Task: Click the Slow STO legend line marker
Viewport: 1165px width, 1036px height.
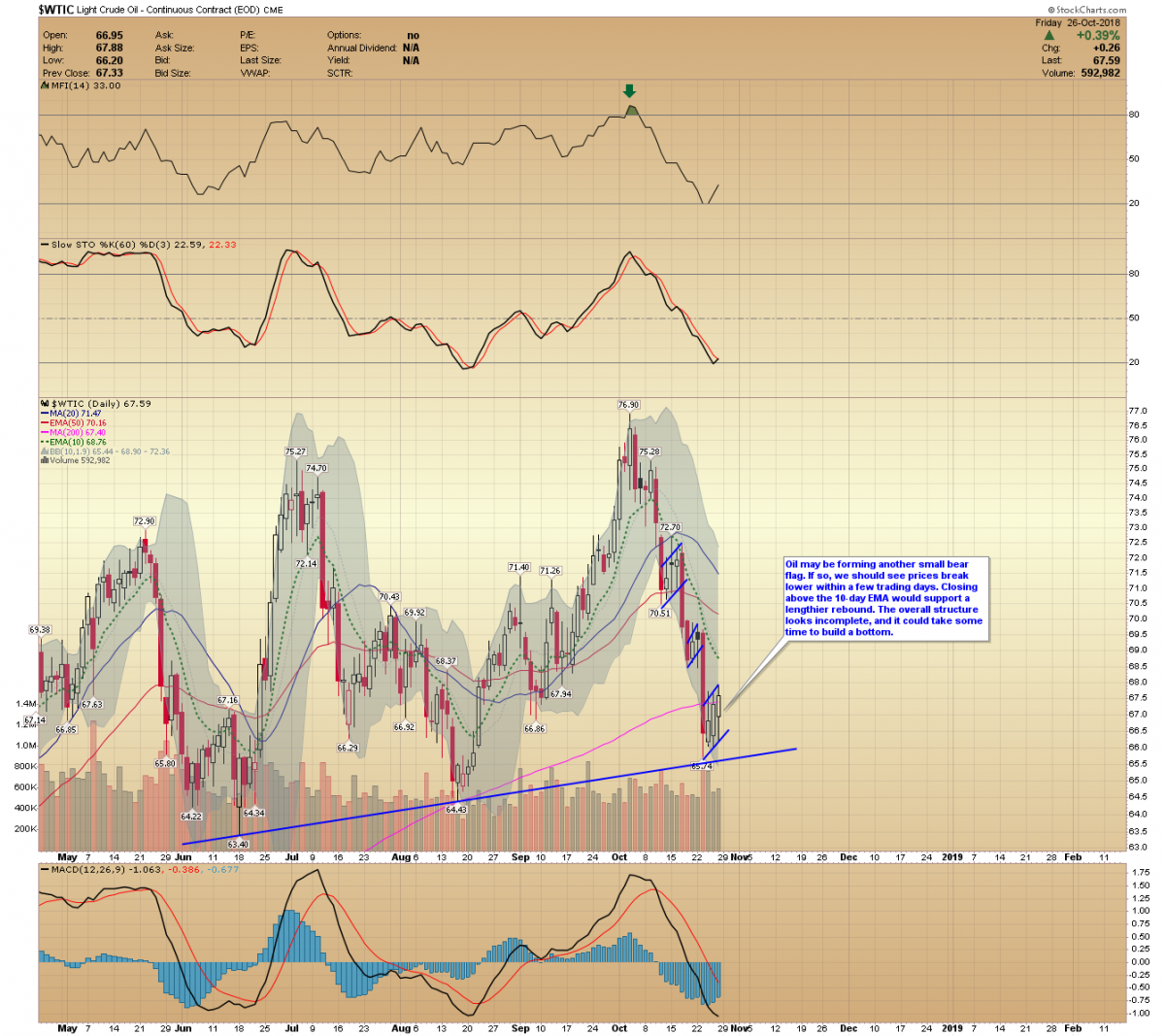Action: [44, 245]
